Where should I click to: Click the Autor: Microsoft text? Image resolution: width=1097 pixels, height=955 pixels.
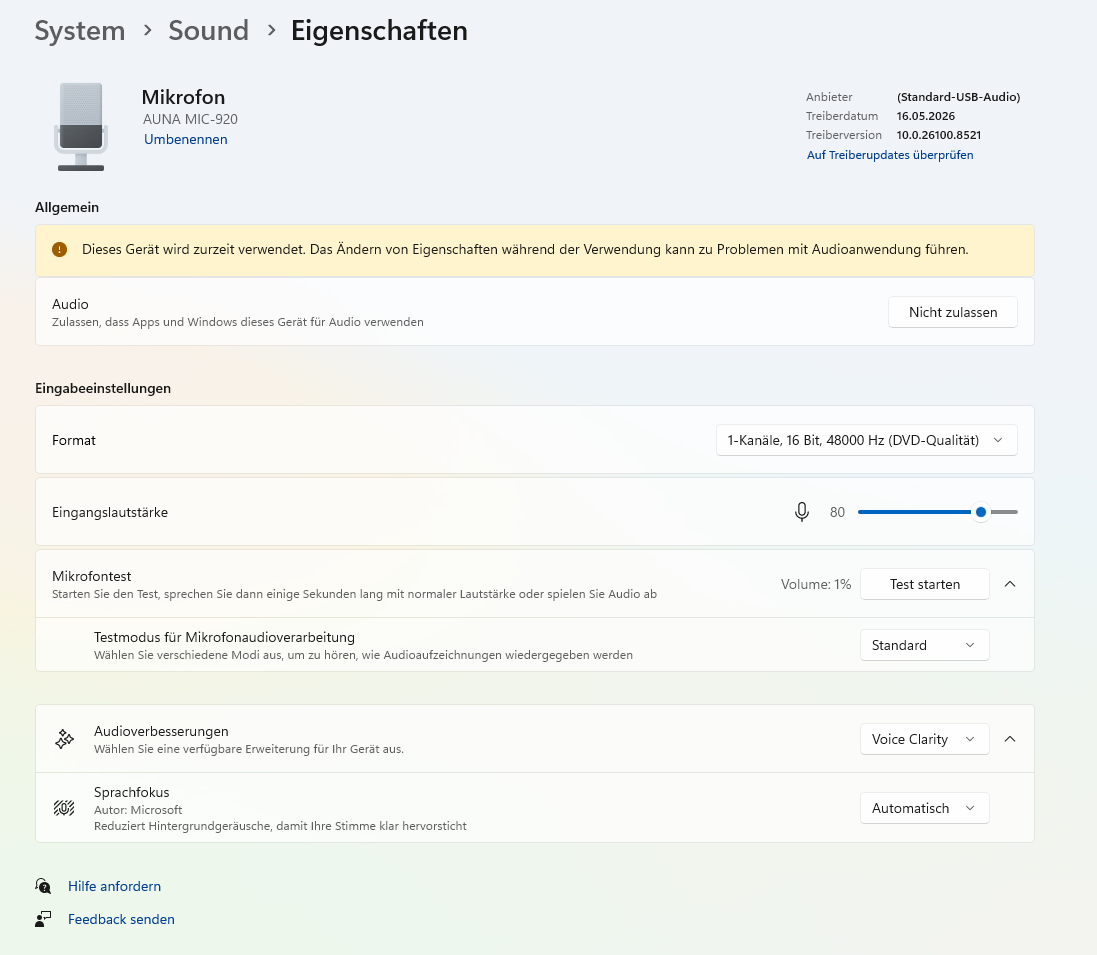(138, 810)
